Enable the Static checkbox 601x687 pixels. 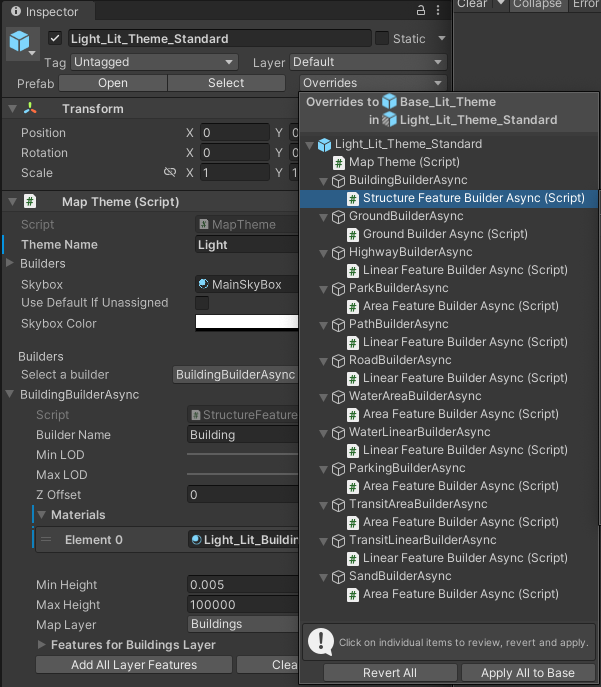coord(382,38)
